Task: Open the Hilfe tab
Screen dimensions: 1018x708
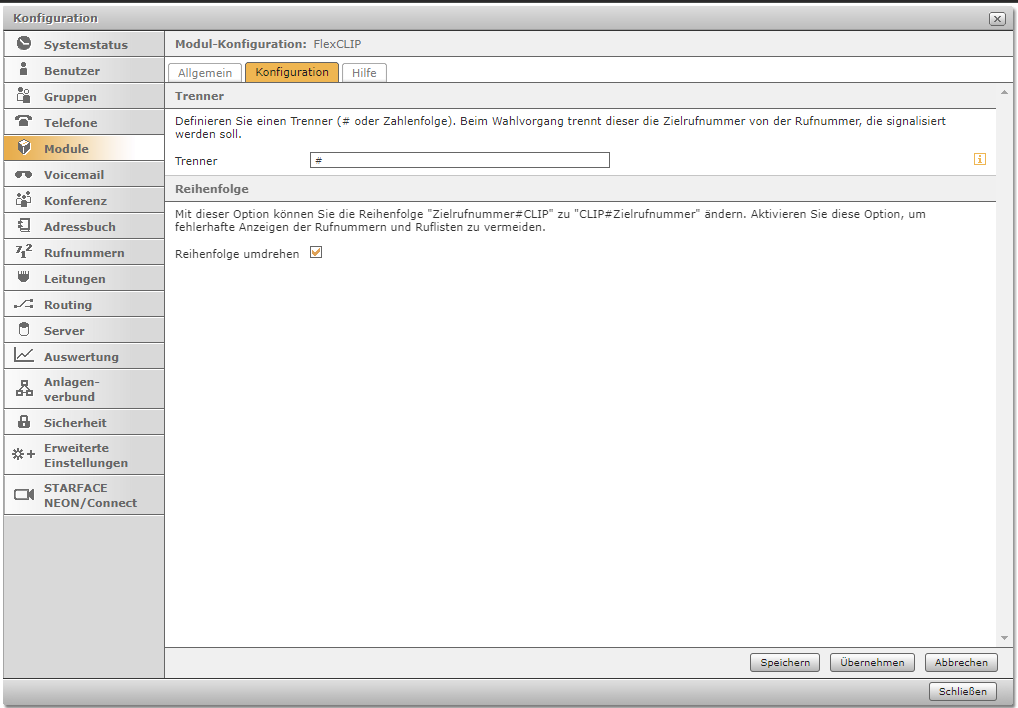Action: pos(364,72)
